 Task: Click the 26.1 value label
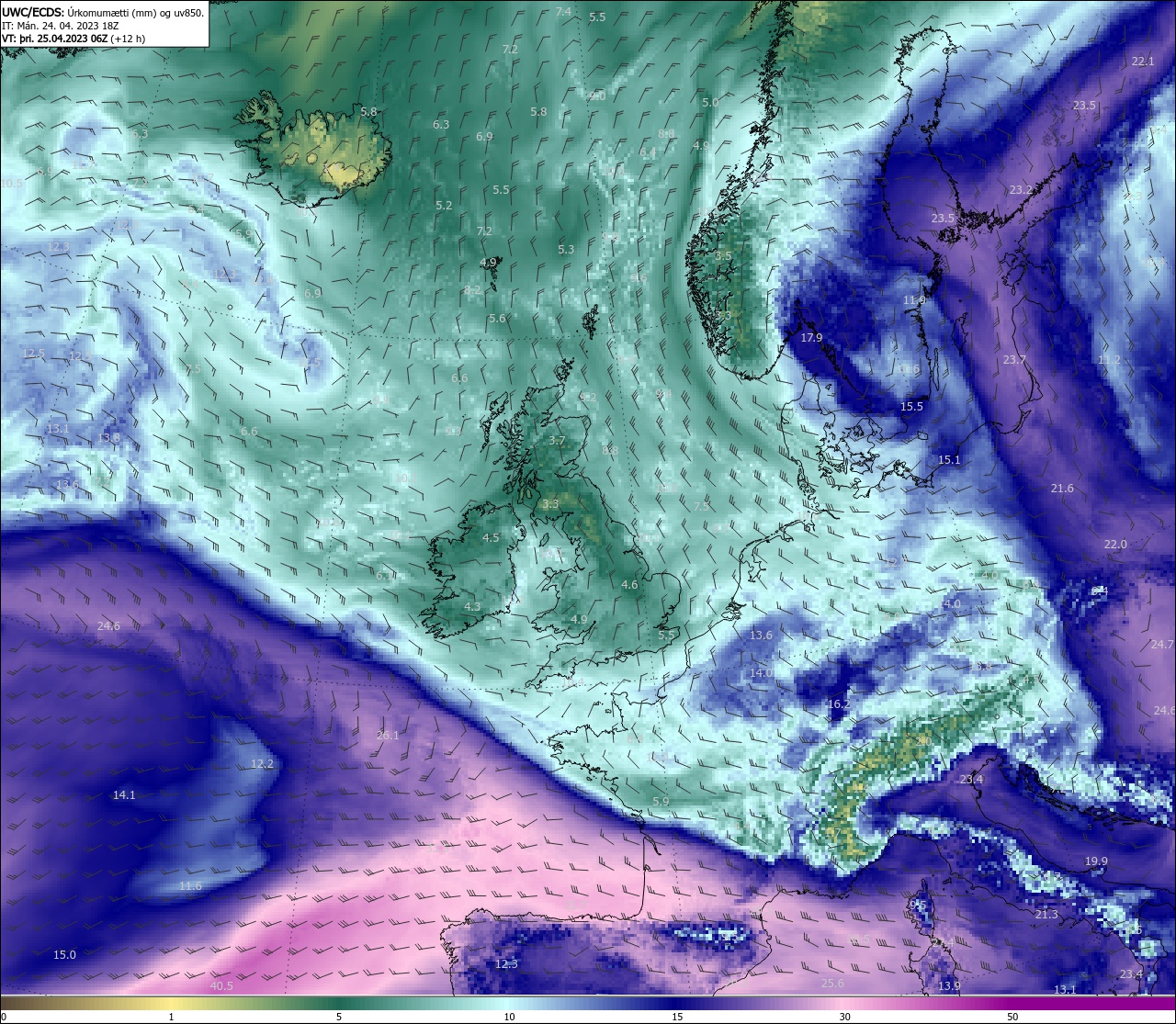pos(388,736)
